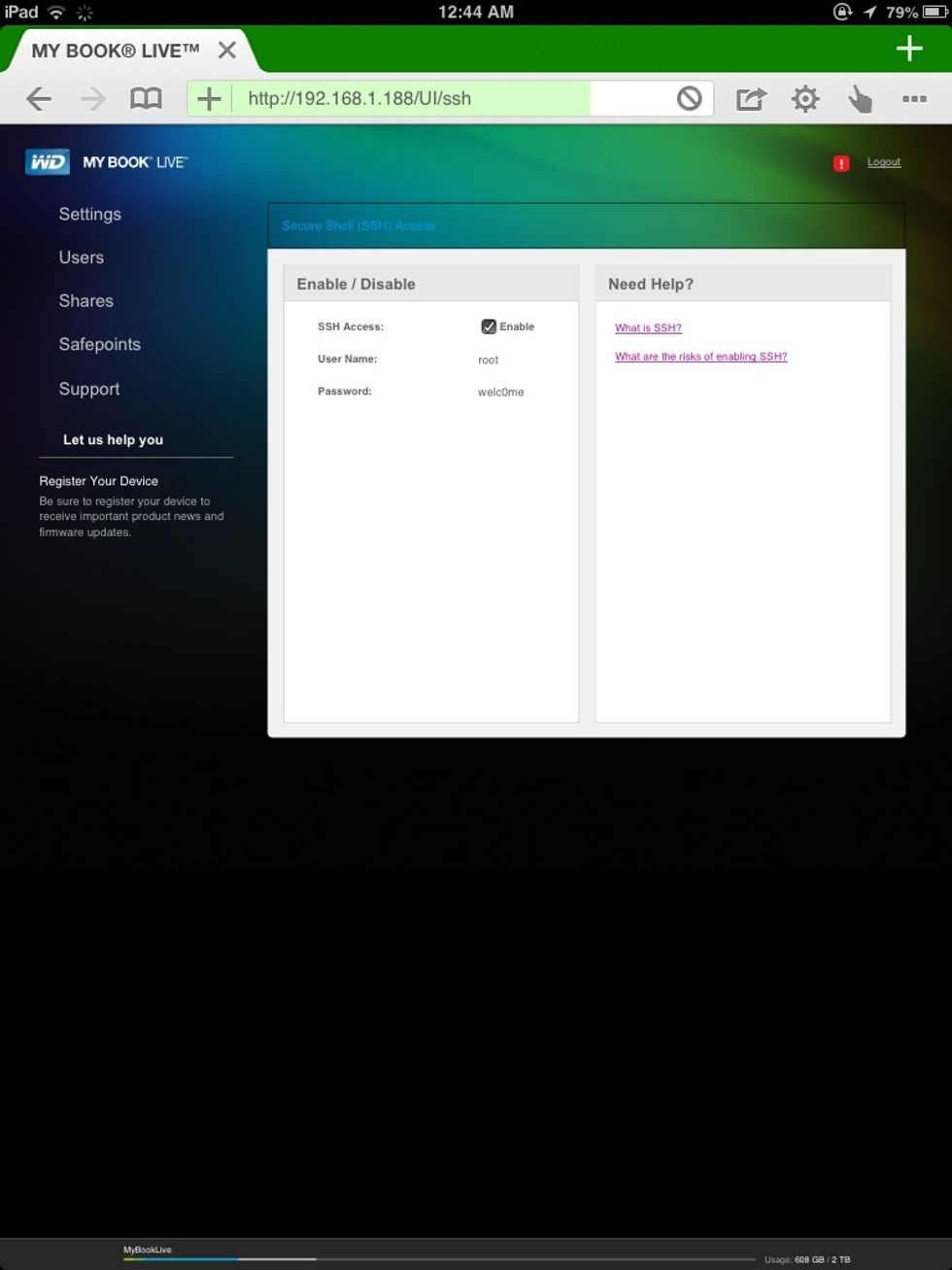Uncheck the Enable box for SSH Access
Image resolution: width=952 pixels, height=1270 pixels.
pyautogui.click(x=489, y=326)
